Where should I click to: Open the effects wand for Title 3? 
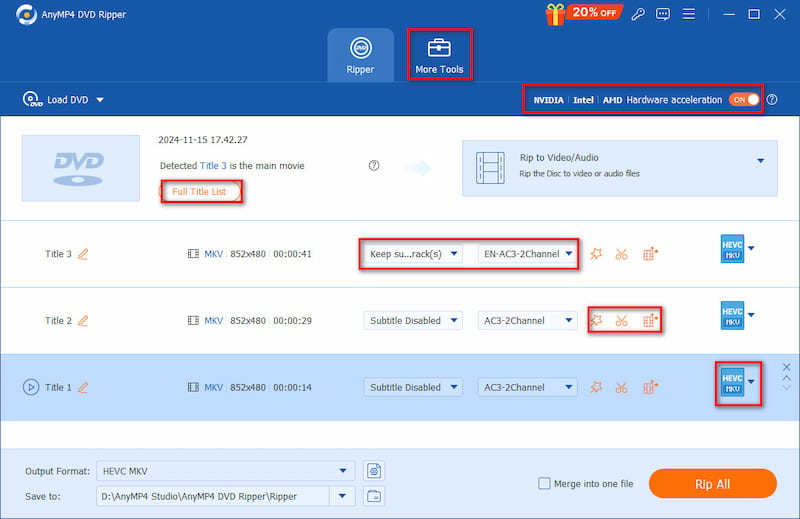point(596,254)
